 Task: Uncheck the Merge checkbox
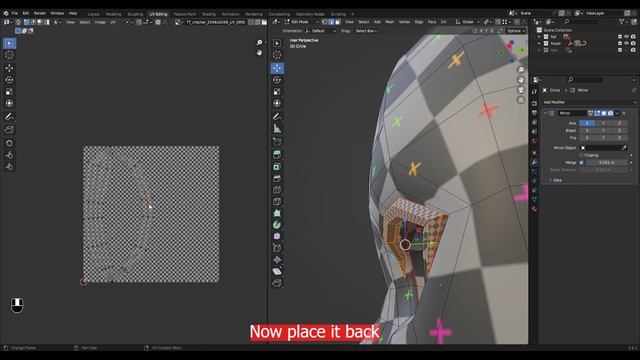(582, 162)
